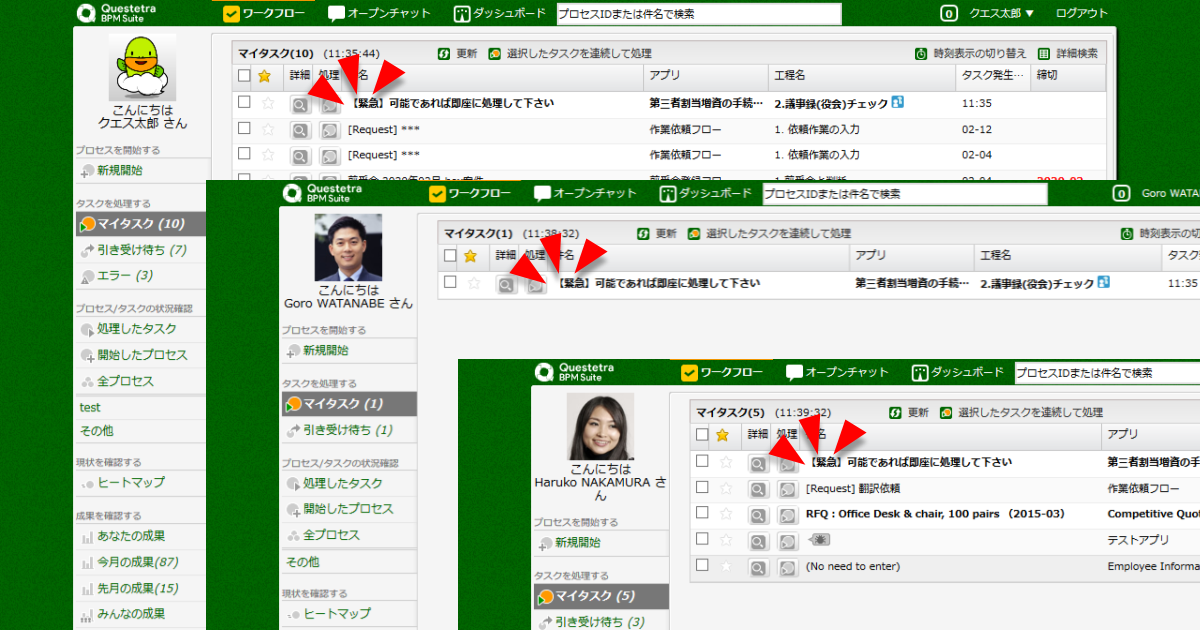This screenshot has height=630, width=1200.
Task: Open ワークフロー tab in クエス太郎's window
Action: [263, 13]
